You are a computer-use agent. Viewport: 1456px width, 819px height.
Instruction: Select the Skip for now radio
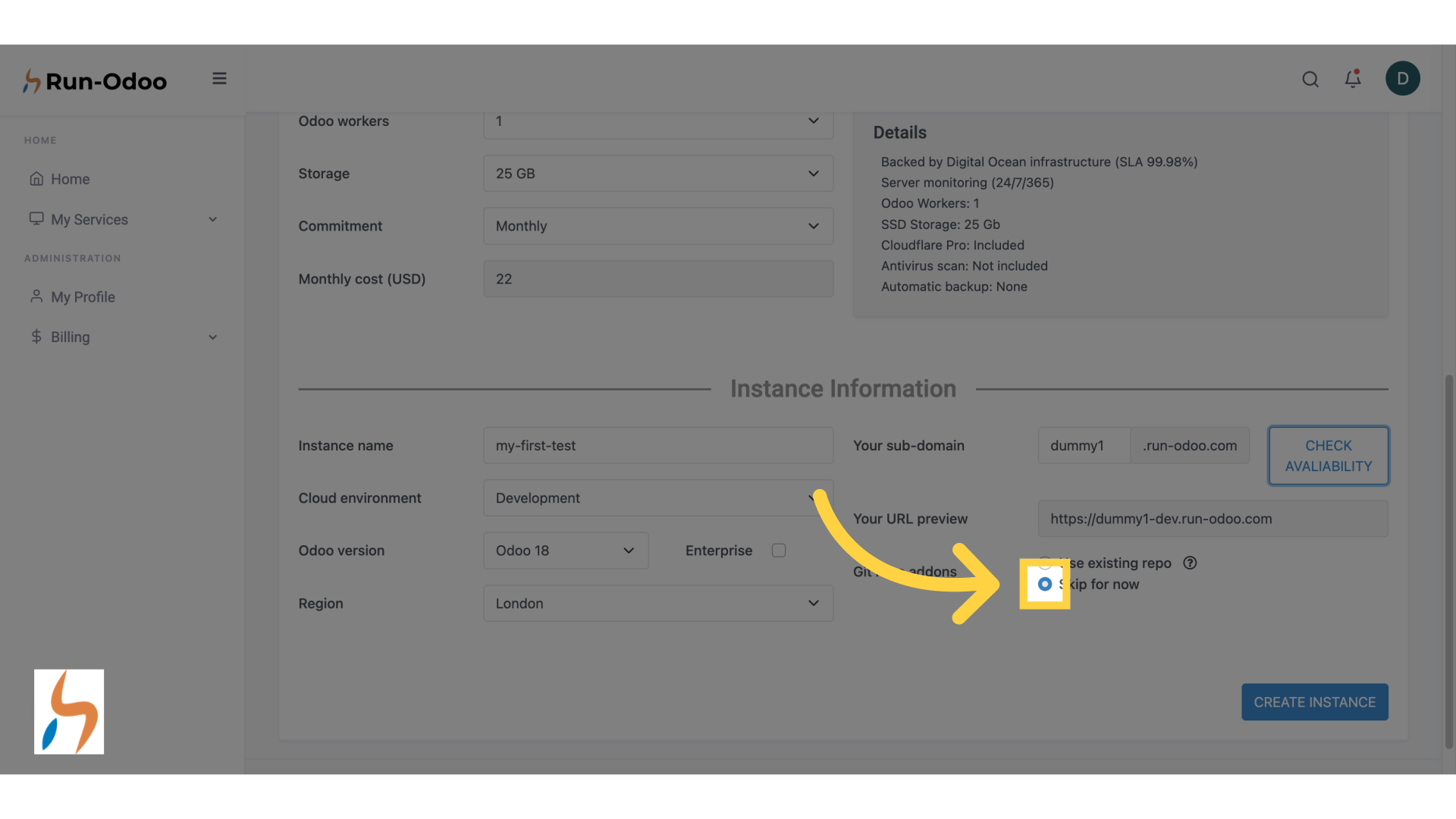pos(1045,584)
